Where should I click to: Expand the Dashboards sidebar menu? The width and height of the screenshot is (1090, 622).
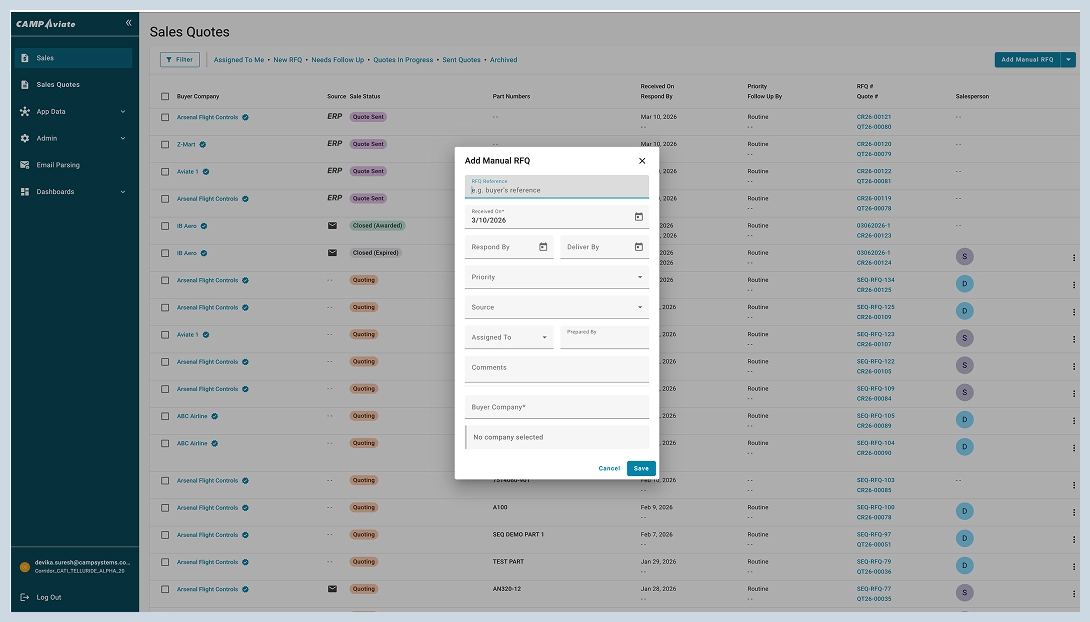coord(74,192)
